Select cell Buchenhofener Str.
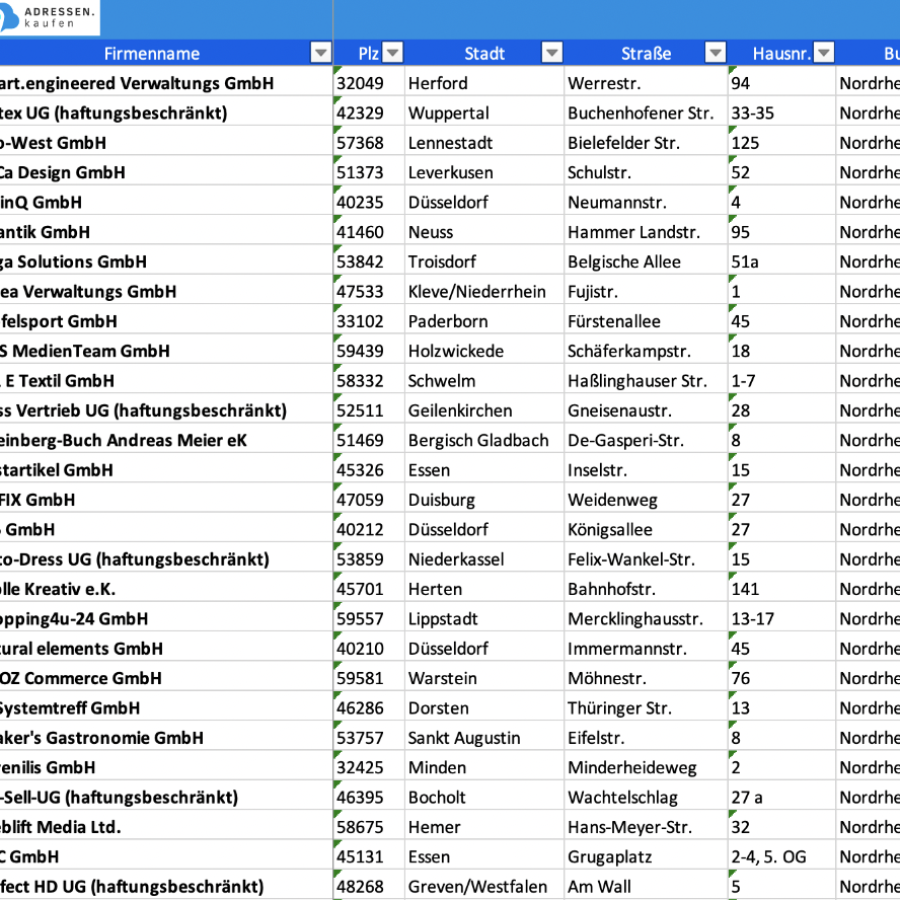 click(646, 113)
